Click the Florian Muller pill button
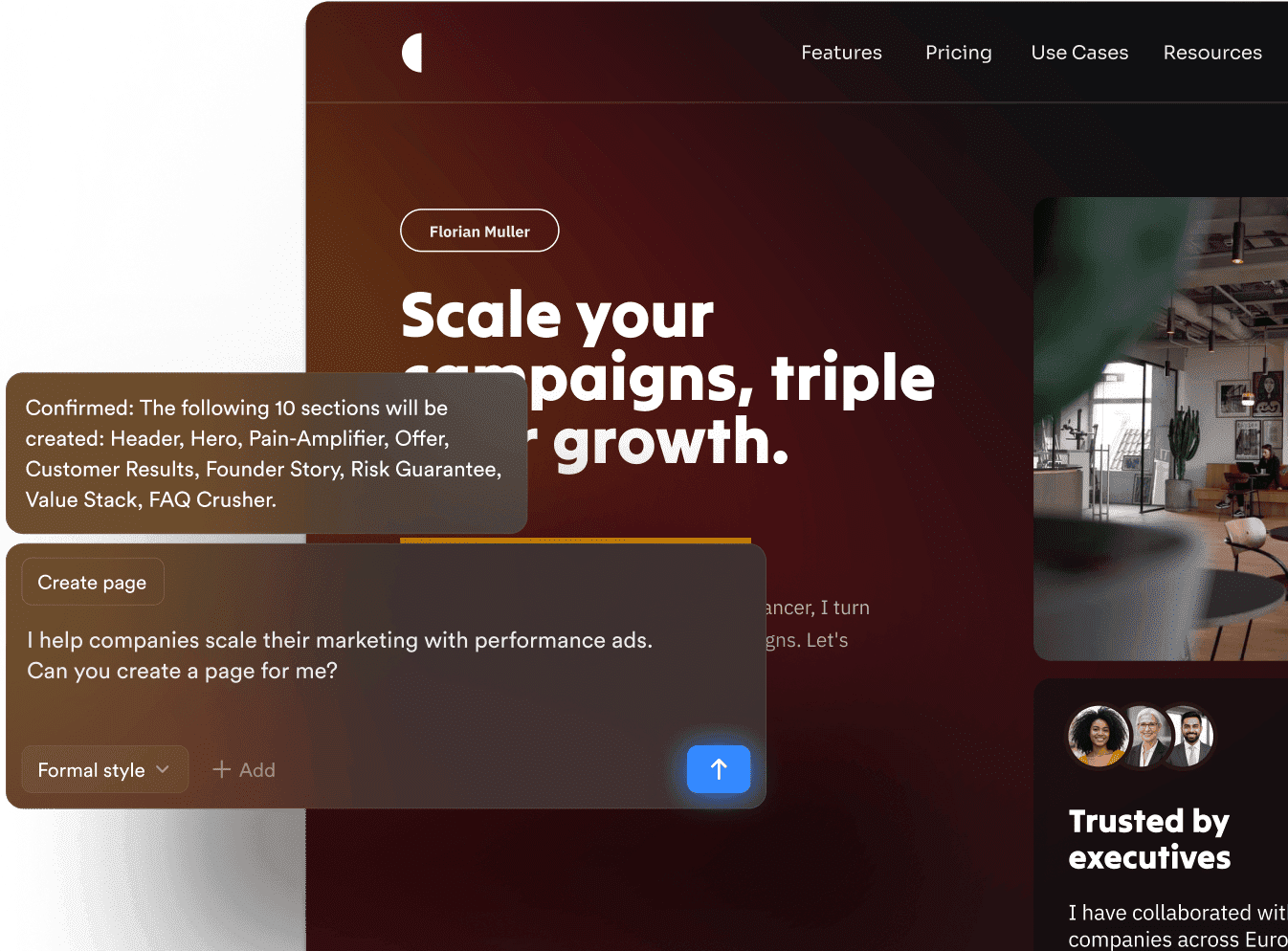This screenshot has width=1288, height=951. pyautogui.click(x=479, y=231)
